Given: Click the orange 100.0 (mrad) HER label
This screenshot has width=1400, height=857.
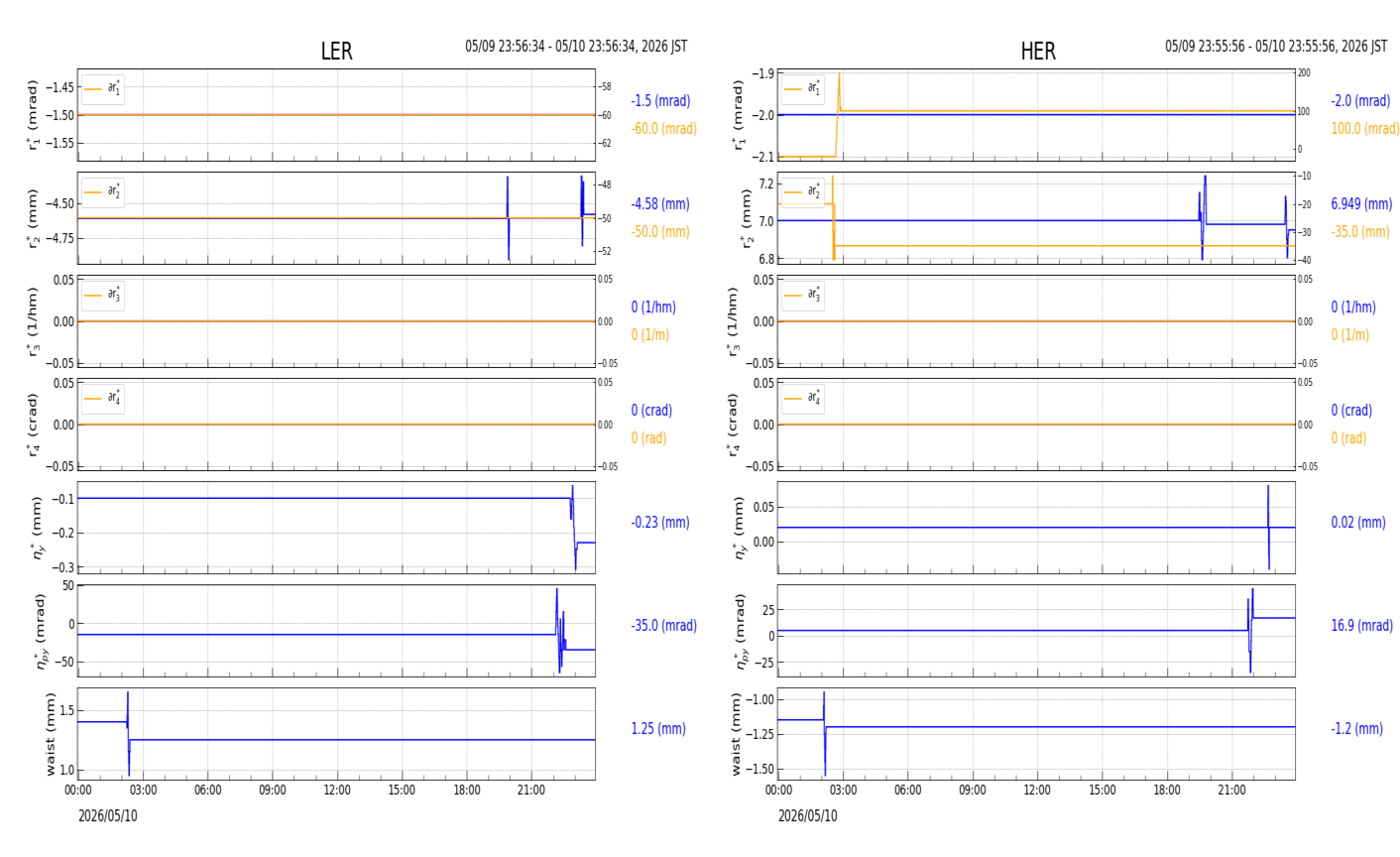Looking at the screenshot, I should coord(1365,129).
